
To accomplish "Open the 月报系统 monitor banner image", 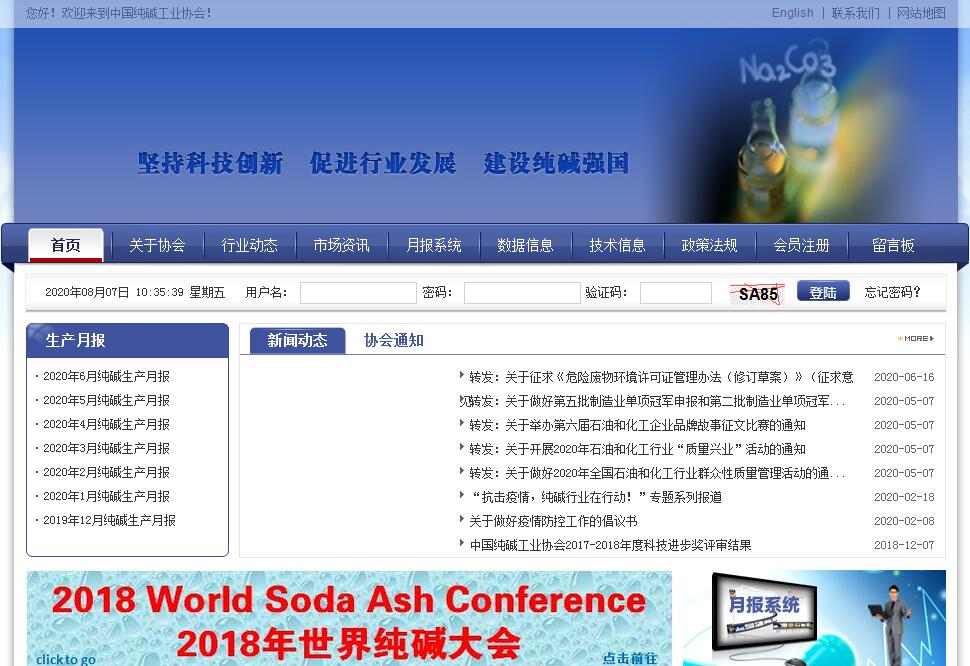I will pyautogui.click(x=814, y=618).
